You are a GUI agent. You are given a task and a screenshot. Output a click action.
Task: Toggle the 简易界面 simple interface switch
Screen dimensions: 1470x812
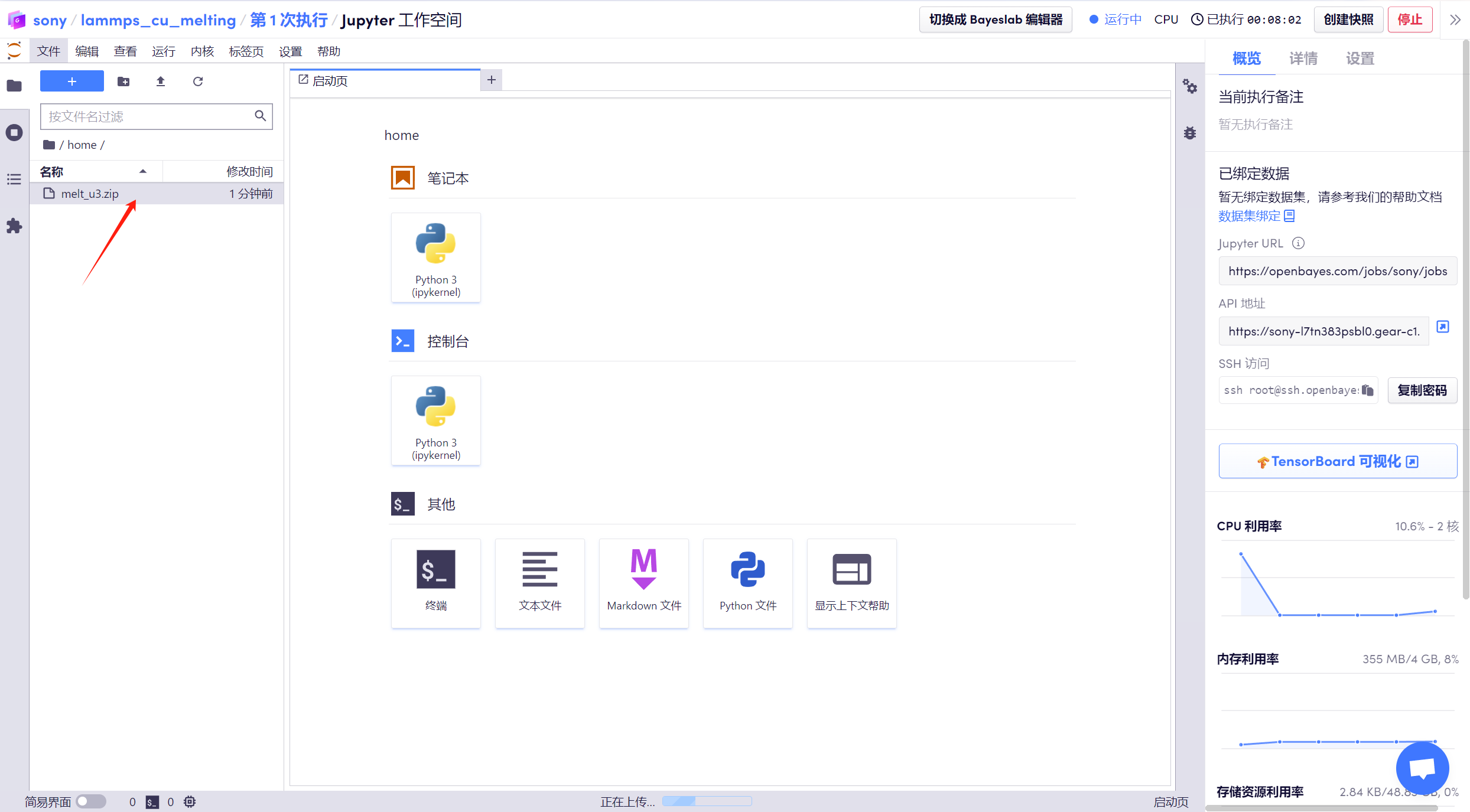(91, 801)
